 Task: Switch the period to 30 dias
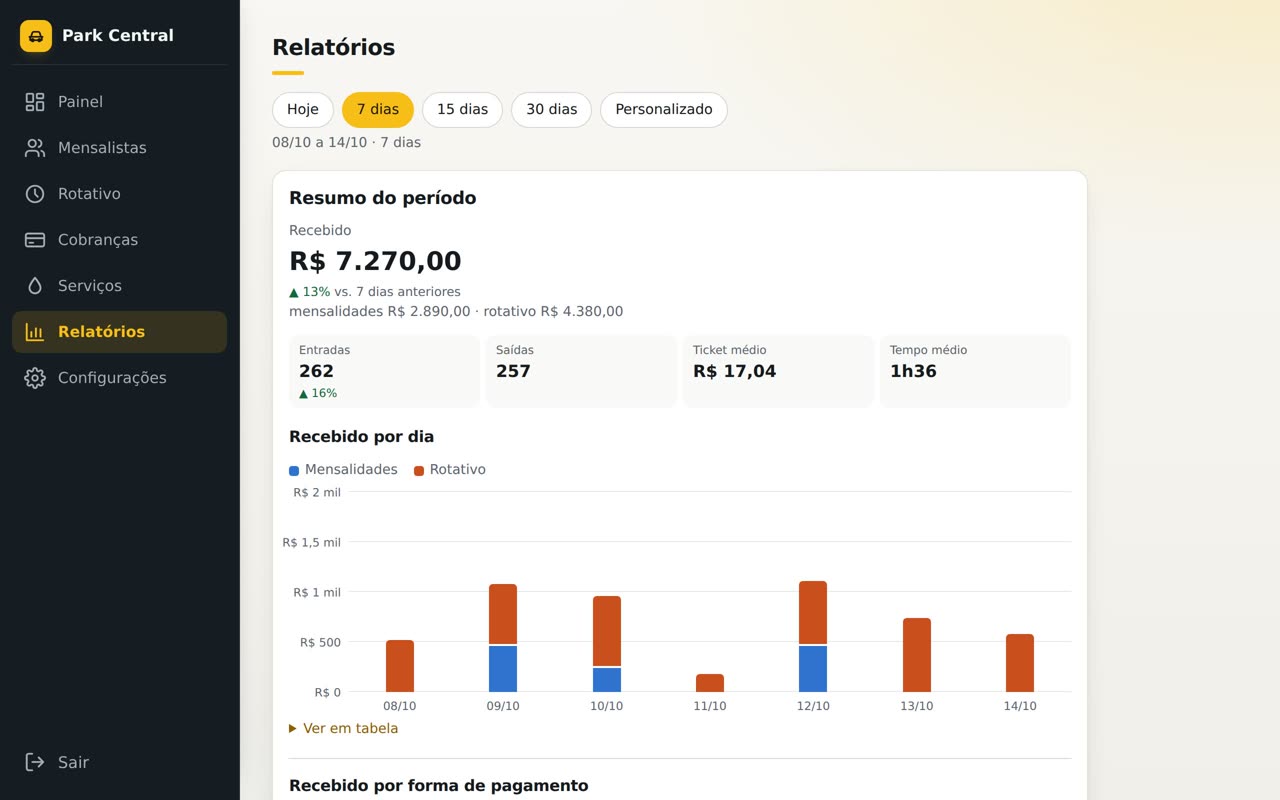(x=551, y=110)
